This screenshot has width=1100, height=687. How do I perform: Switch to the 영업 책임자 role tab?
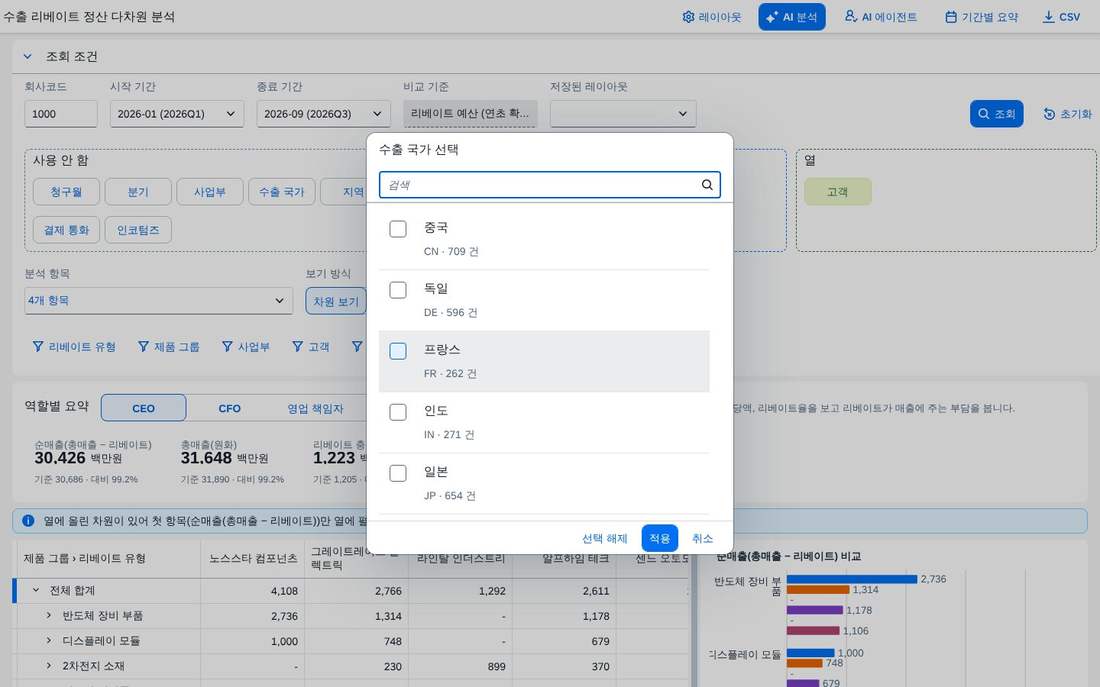tap(316, 408)
